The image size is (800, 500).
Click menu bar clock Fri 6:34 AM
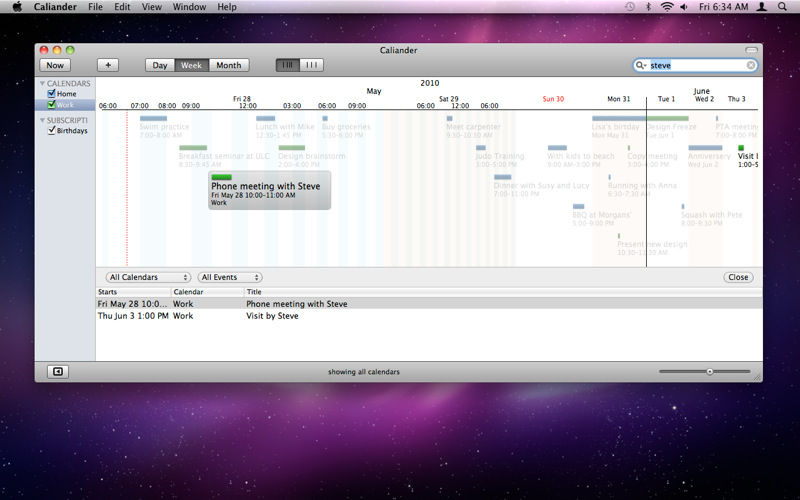click(723, 7)
